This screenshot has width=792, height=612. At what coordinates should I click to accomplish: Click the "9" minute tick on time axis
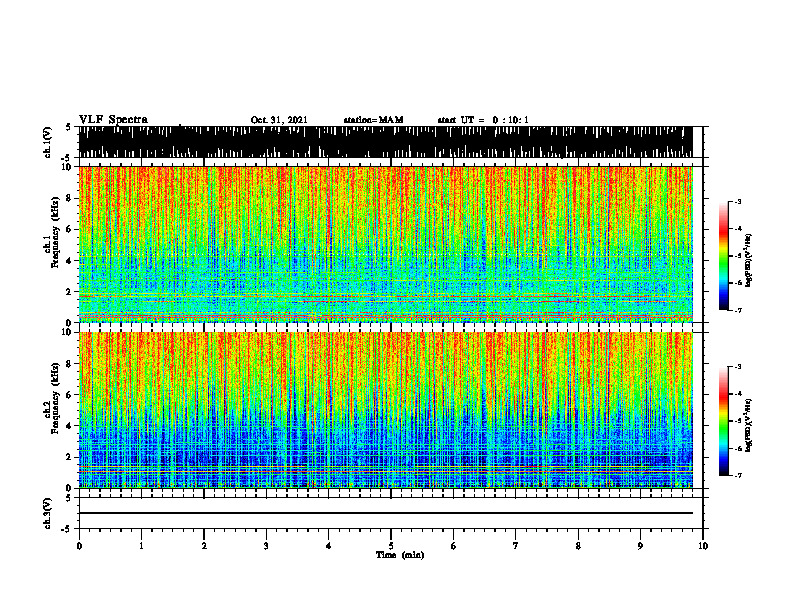(x=640, y=546)
